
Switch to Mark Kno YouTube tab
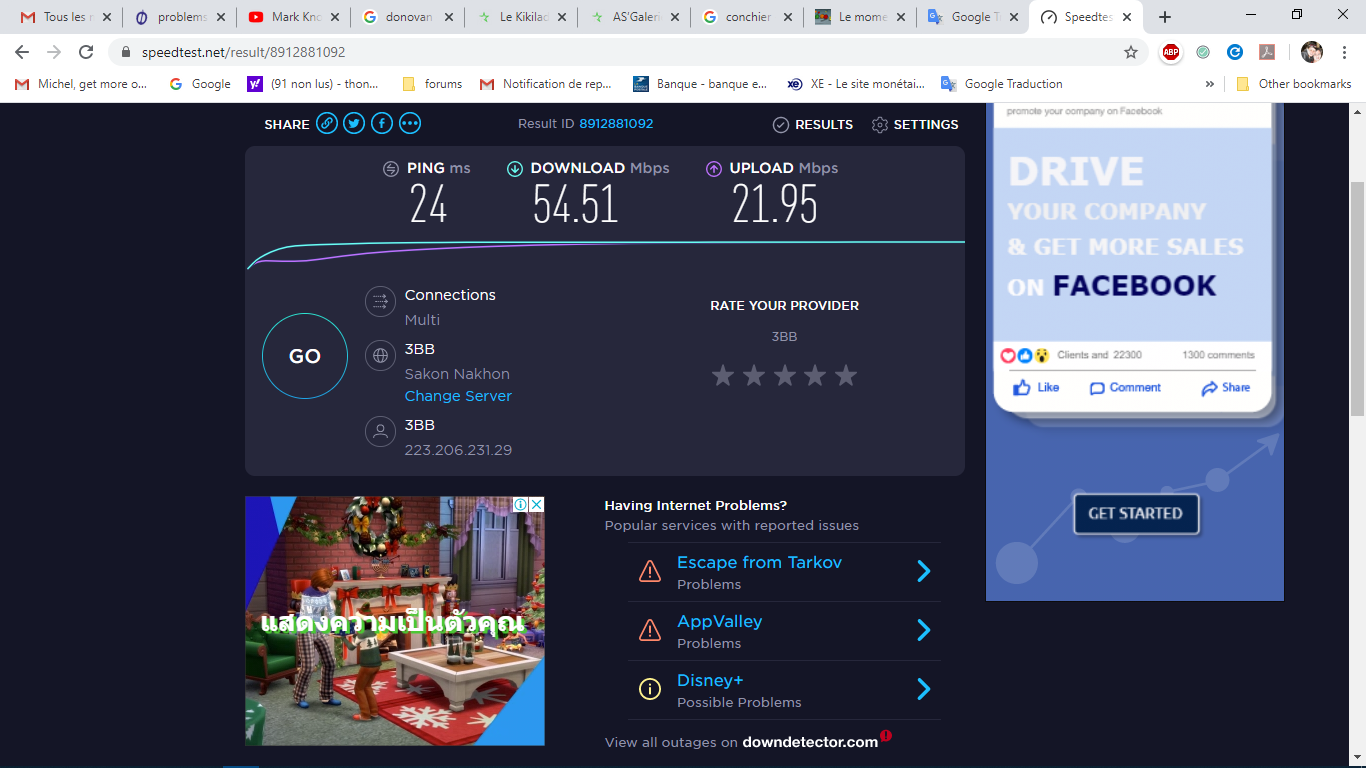click(292, 17)
